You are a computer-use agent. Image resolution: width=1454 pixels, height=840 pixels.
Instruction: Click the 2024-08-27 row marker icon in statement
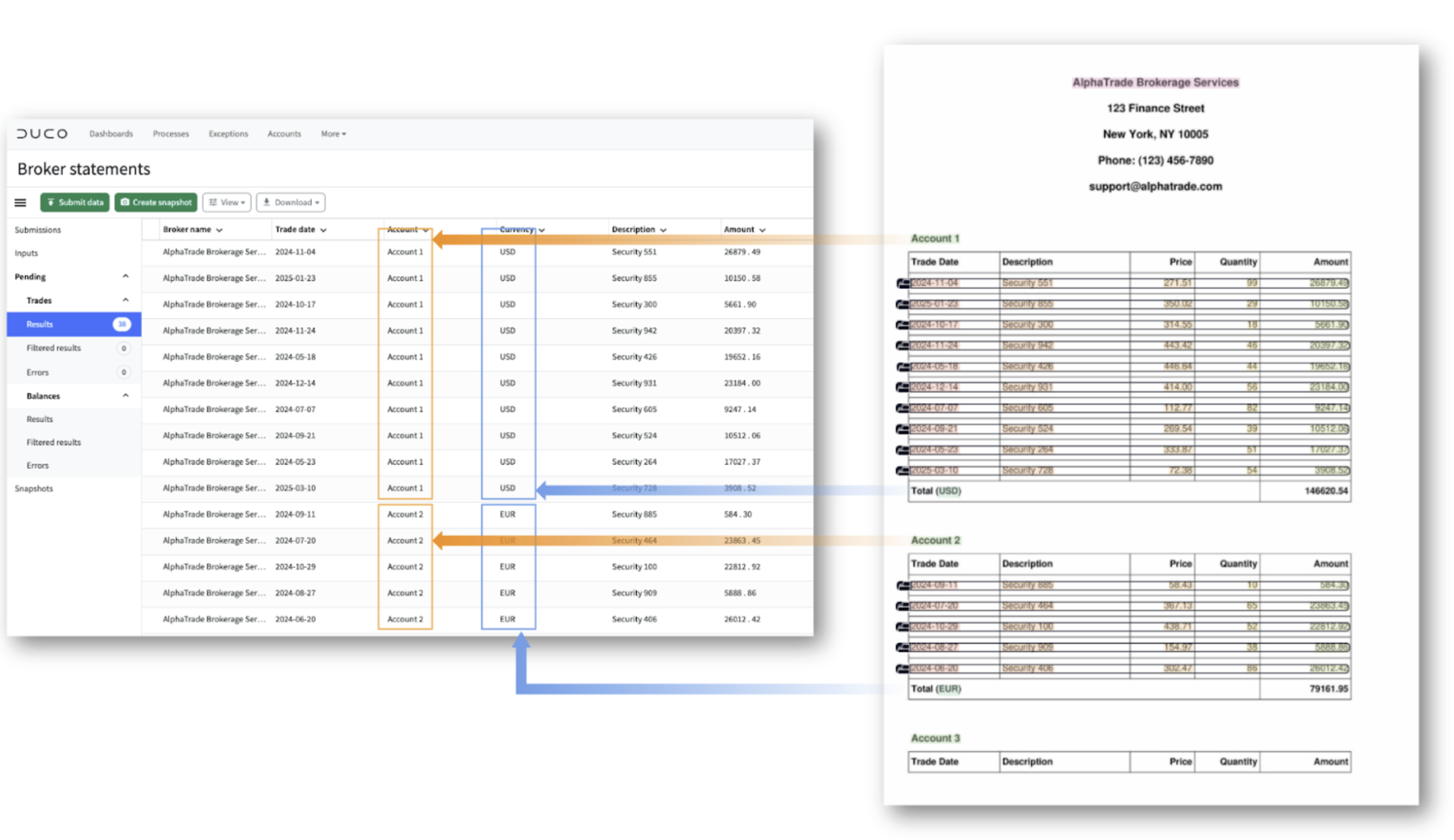click(x=903, y=648)
